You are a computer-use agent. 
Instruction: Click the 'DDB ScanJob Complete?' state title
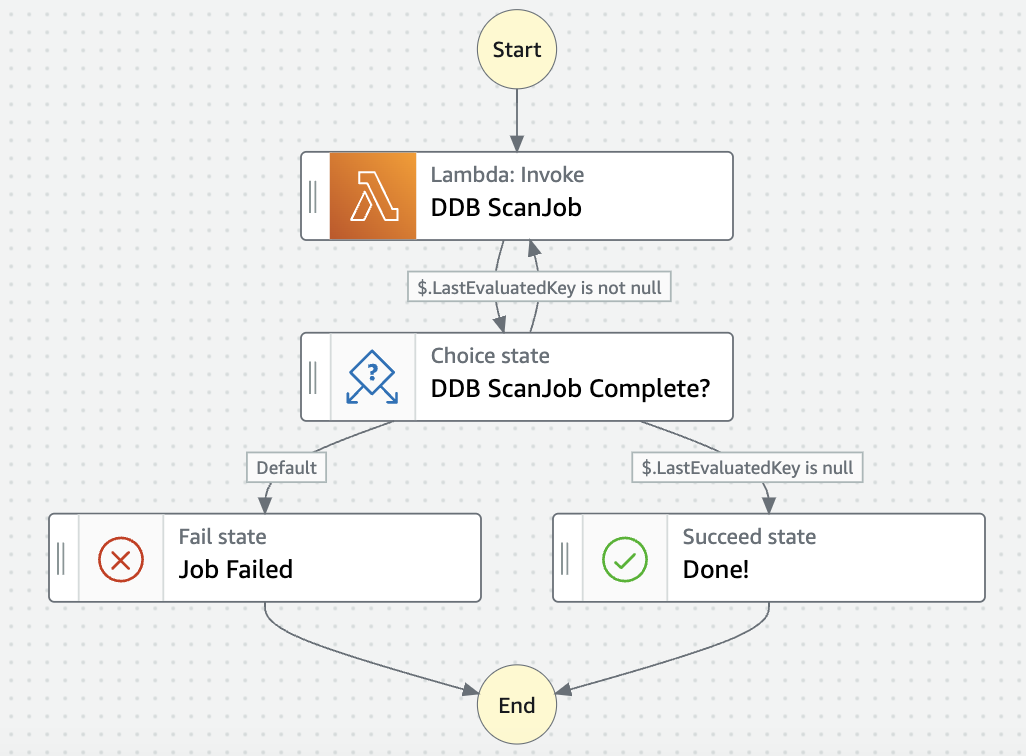570,388
